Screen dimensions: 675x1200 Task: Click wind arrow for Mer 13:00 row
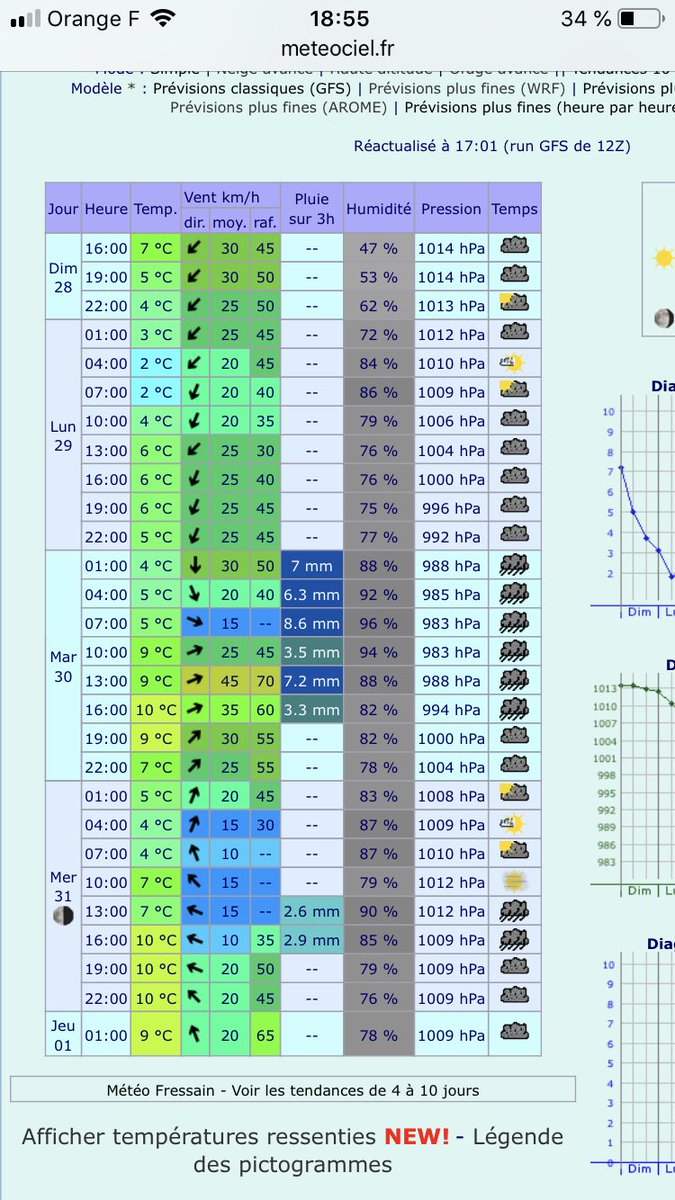(x=195, y=911)
